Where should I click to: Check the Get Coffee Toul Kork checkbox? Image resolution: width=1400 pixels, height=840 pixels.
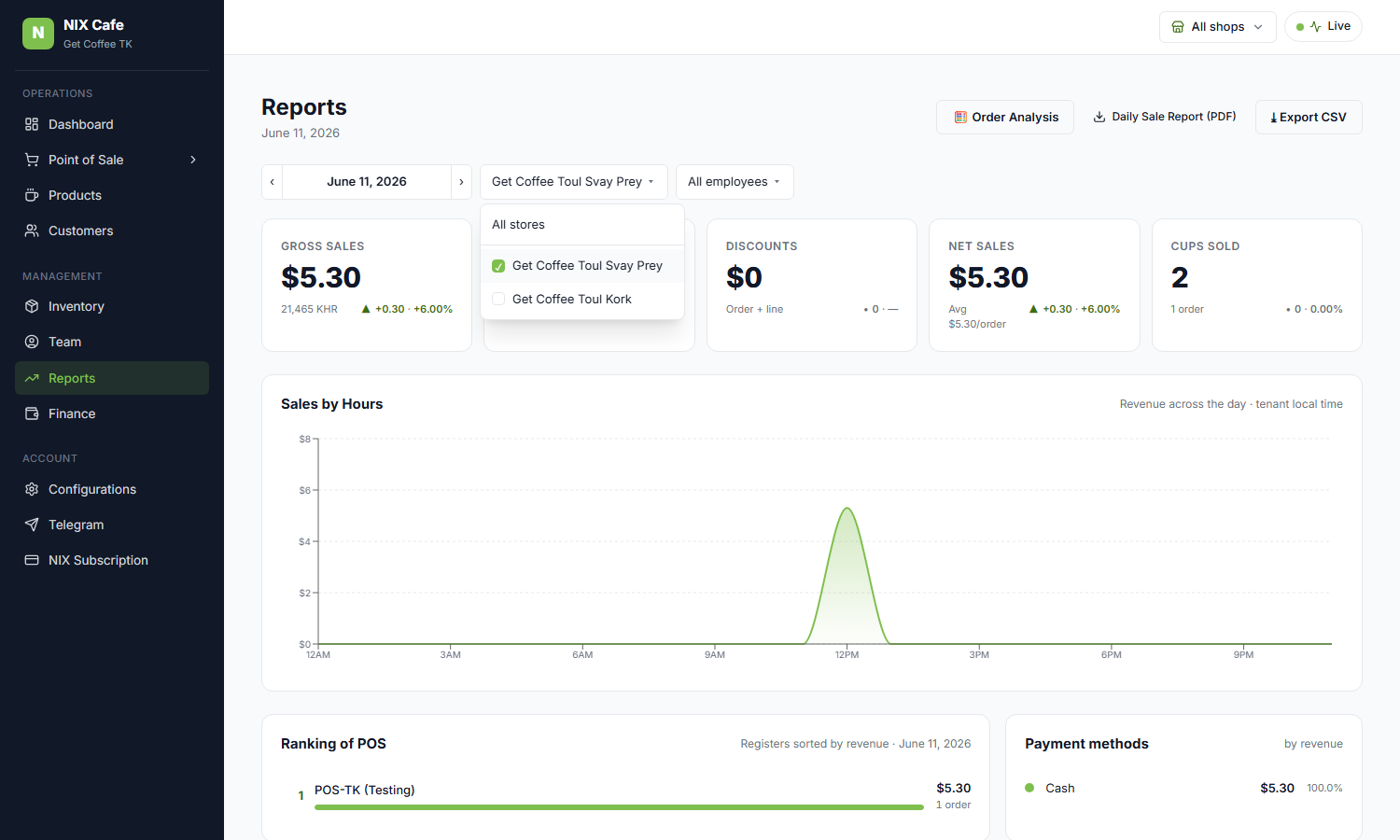pyautogui.click(x=498, y=299)
